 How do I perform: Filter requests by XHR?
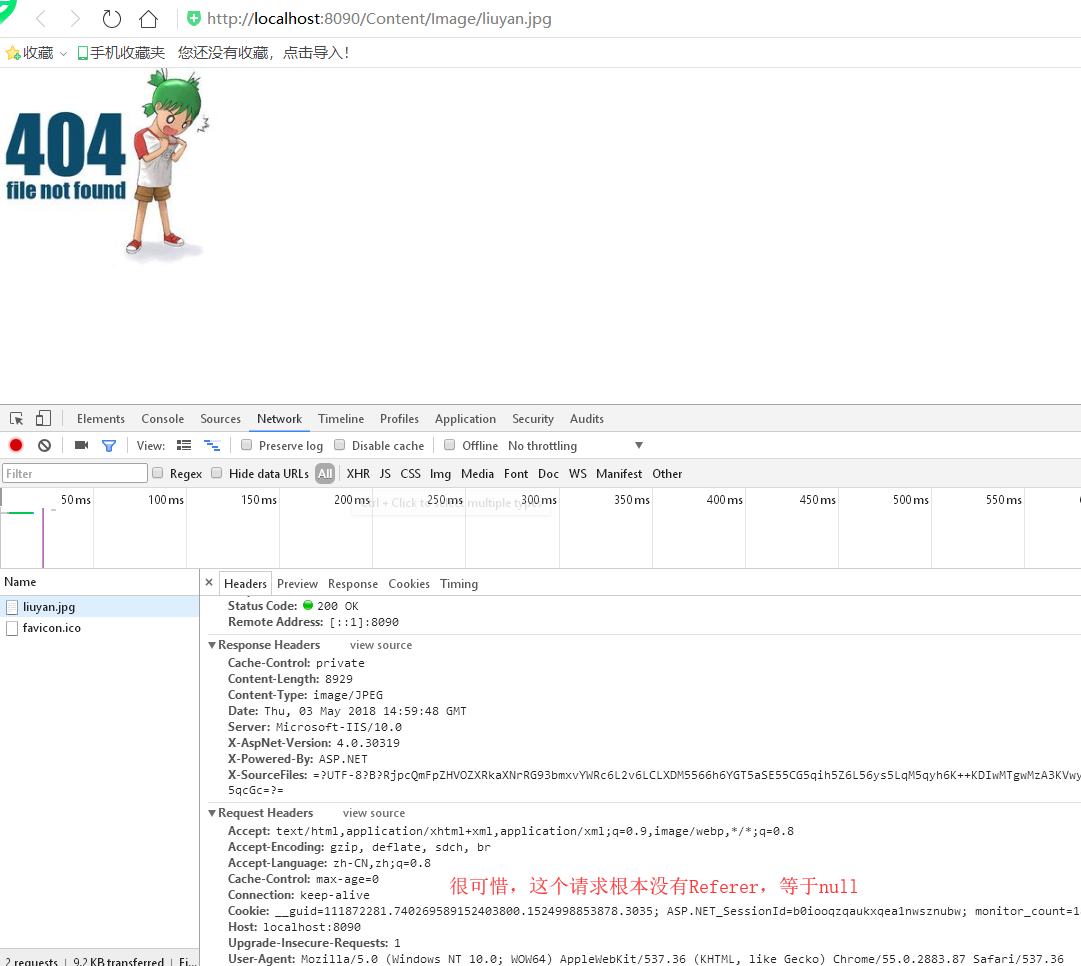coord(358,474)
